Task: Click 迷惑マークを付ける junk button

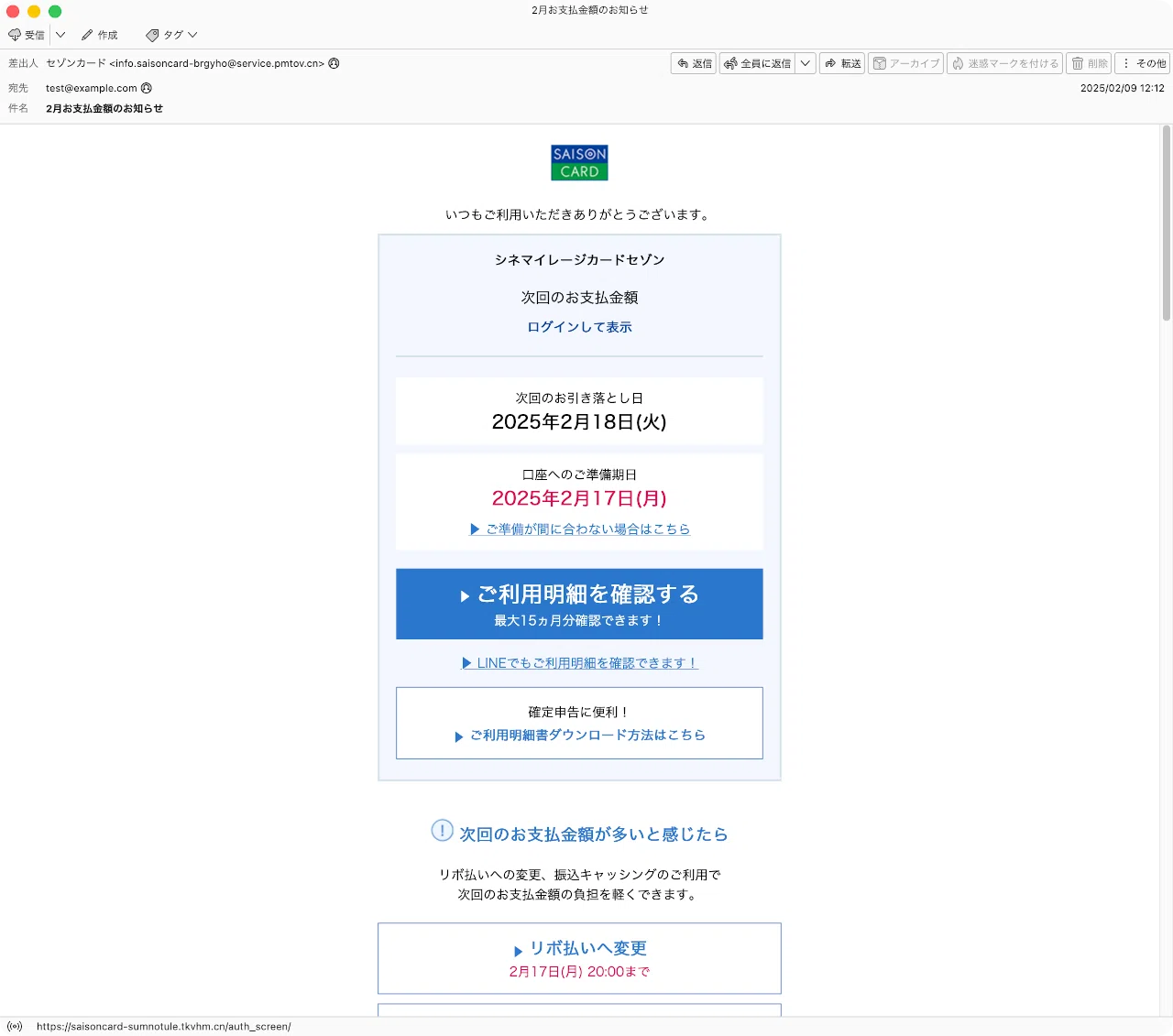Action: point(1004,63)
